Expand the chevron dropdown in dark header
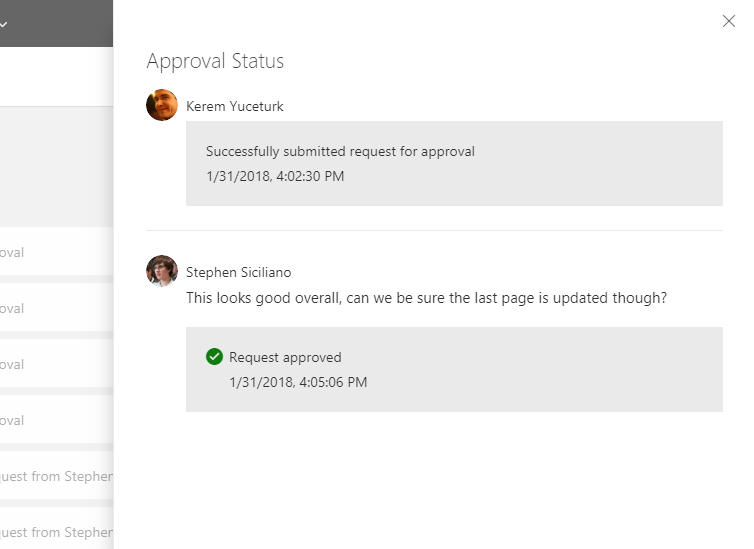 4,24
